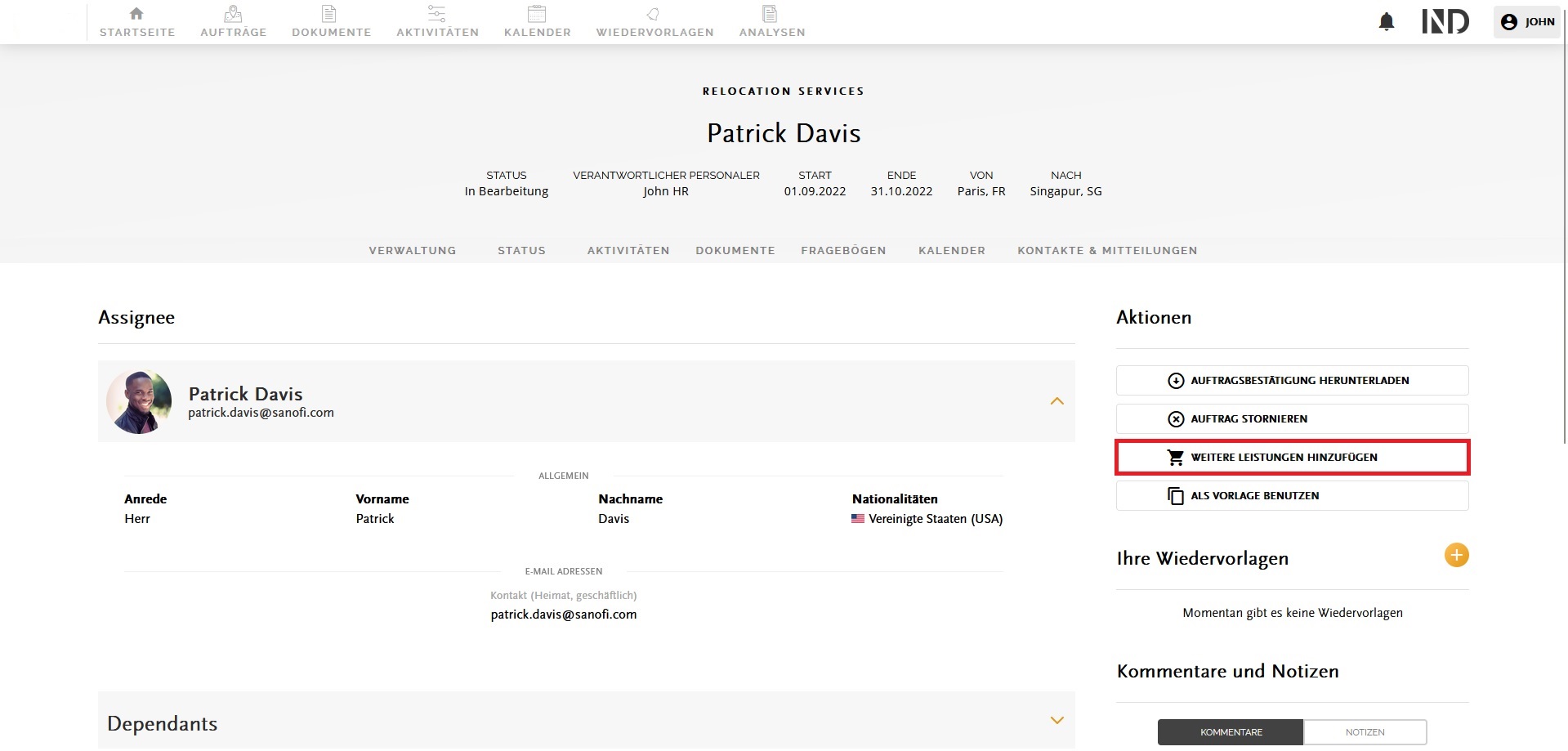Open the Kontakte & Mitteilungen tab
Viewport: 1568px width, 751px height.
pos(1107,251)
